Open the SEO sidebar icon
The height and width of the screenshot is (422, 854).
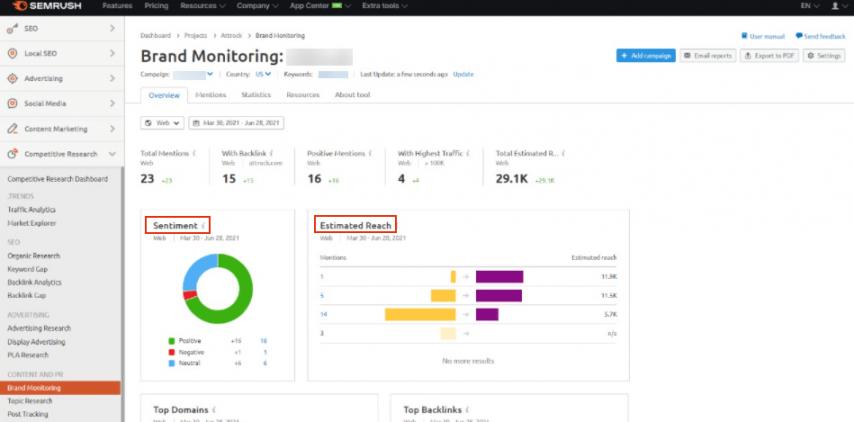(12, 28)
